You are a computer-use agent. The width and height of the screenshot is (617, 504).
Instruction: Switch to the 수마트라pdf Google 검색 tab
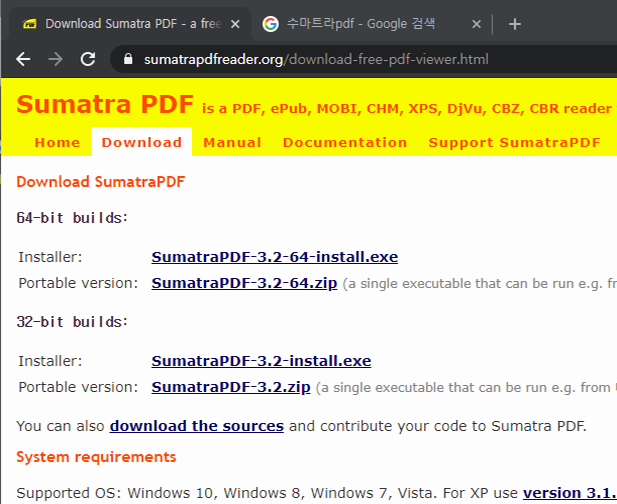pos(370,24)
